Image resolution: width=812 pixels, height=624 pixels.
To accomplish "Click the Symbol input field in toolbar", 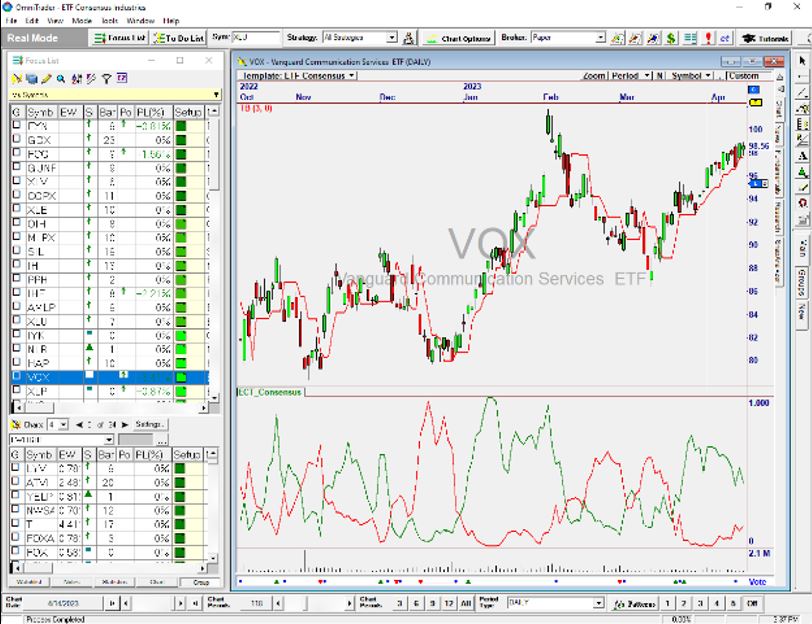I will 256,38.
